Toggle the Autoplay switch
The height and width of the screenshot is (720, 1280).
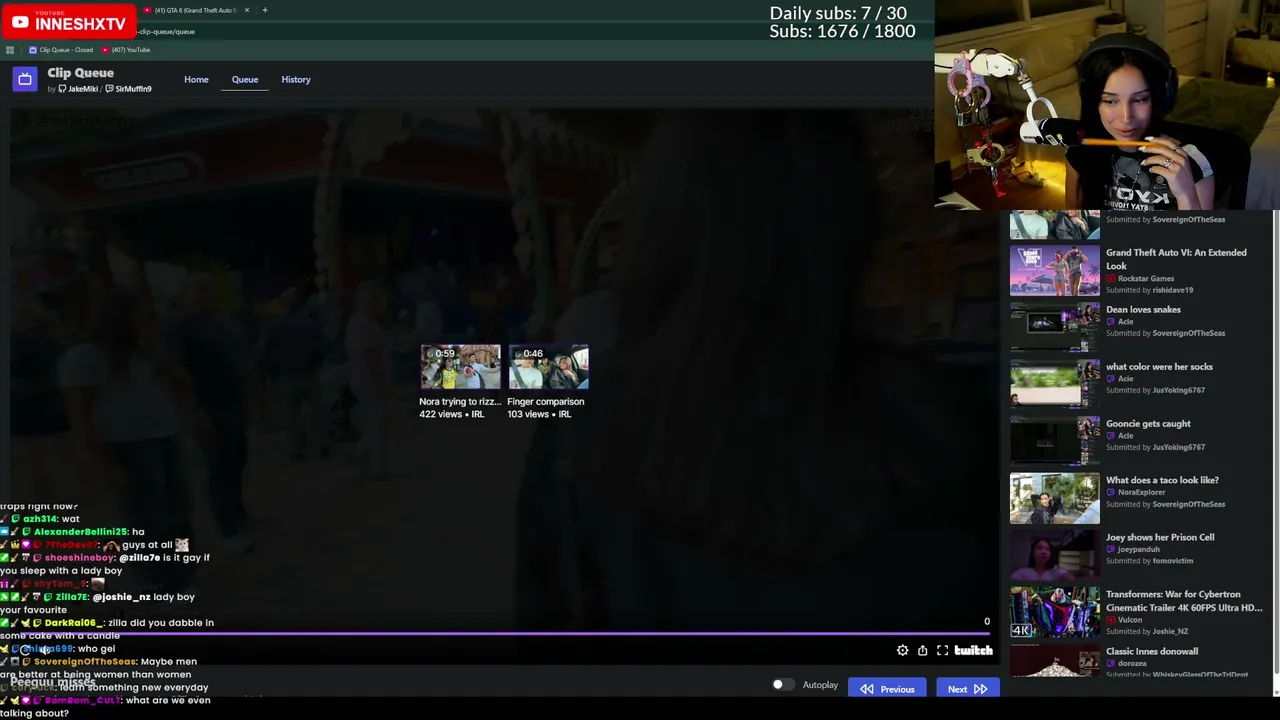coord(783,685)
